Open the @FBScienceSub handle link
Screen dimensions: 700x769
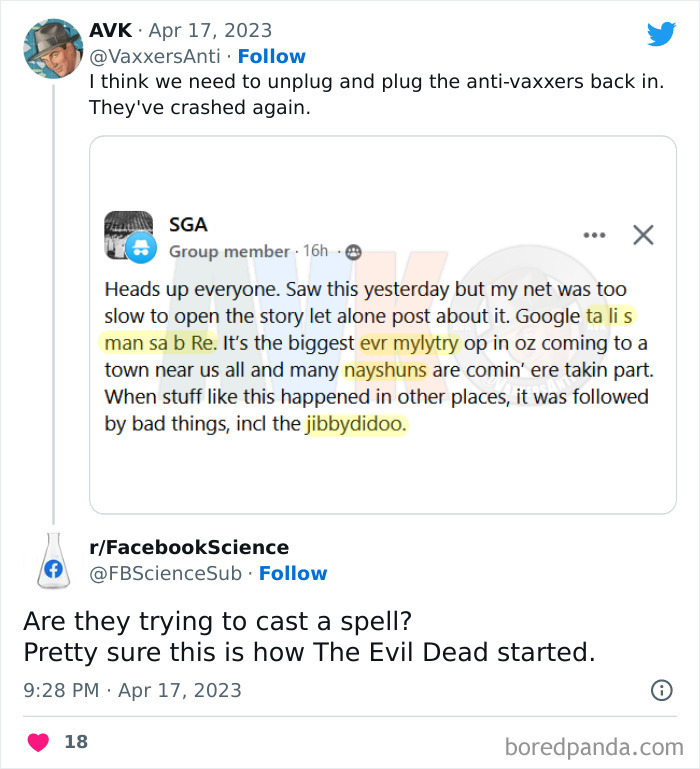pyautogui.click(x=167, y=573)
